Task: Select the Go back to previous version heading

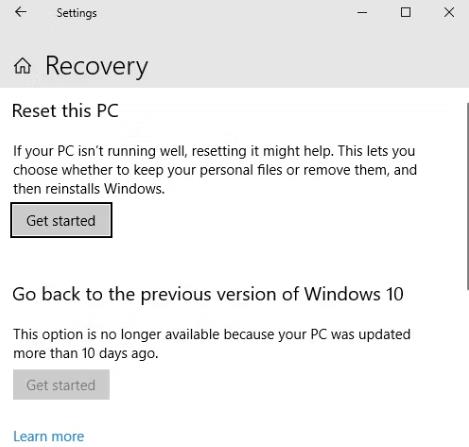Action: pos(208,294)
